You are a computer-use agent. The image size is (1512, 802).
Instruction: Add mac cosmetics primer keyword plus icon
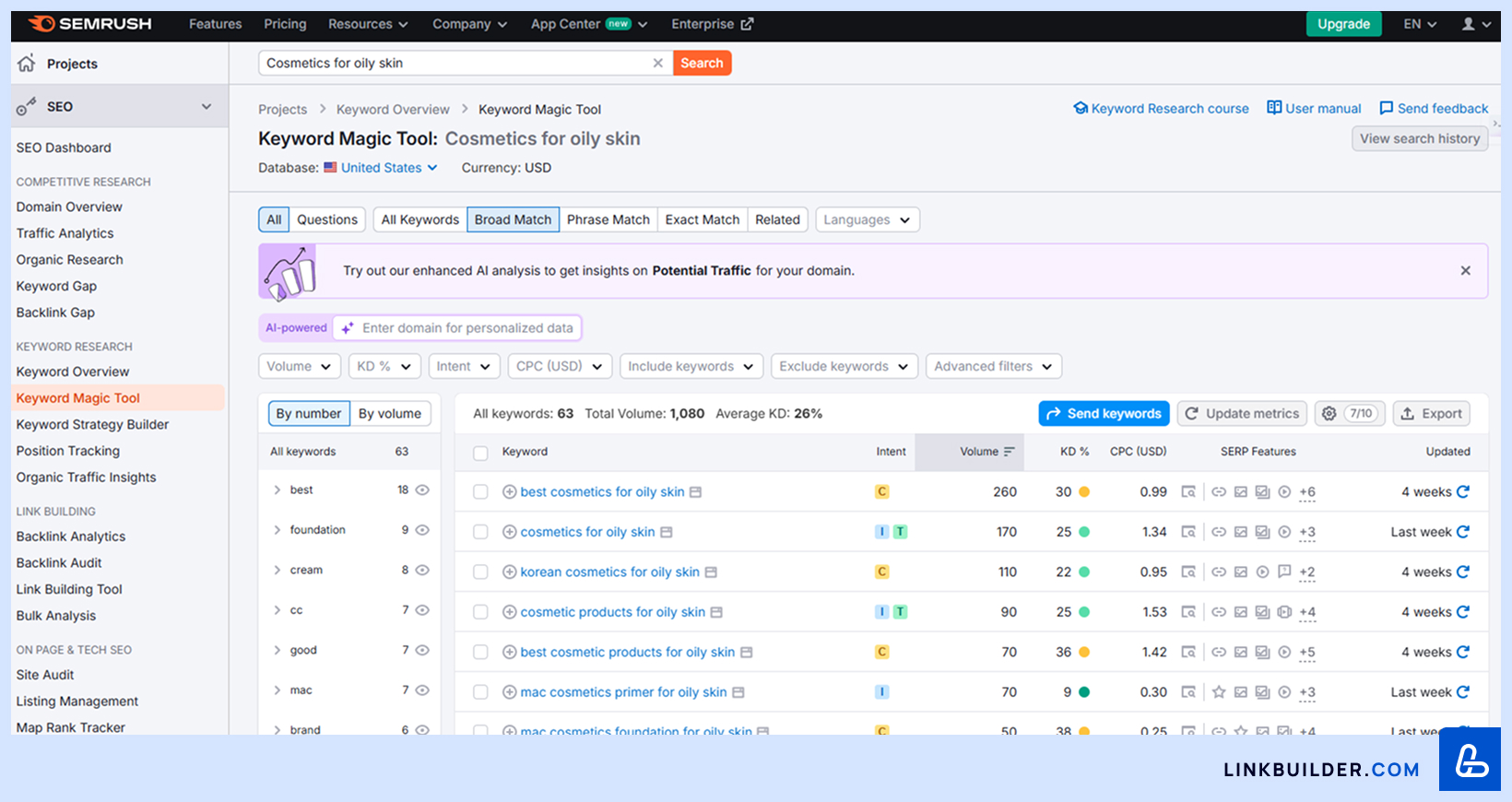(509, 692)
